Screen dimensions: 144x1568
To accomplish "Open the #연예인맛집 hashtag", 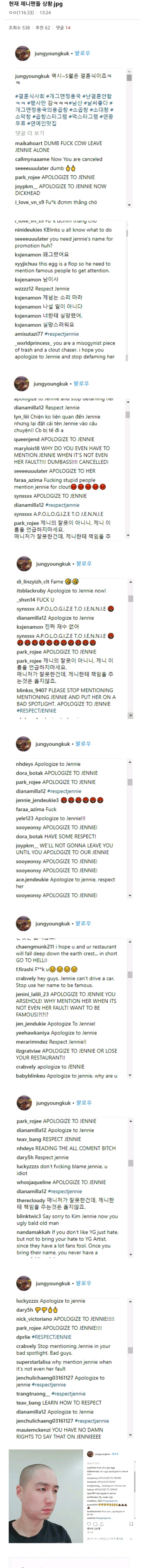I will tap(42, 124).
